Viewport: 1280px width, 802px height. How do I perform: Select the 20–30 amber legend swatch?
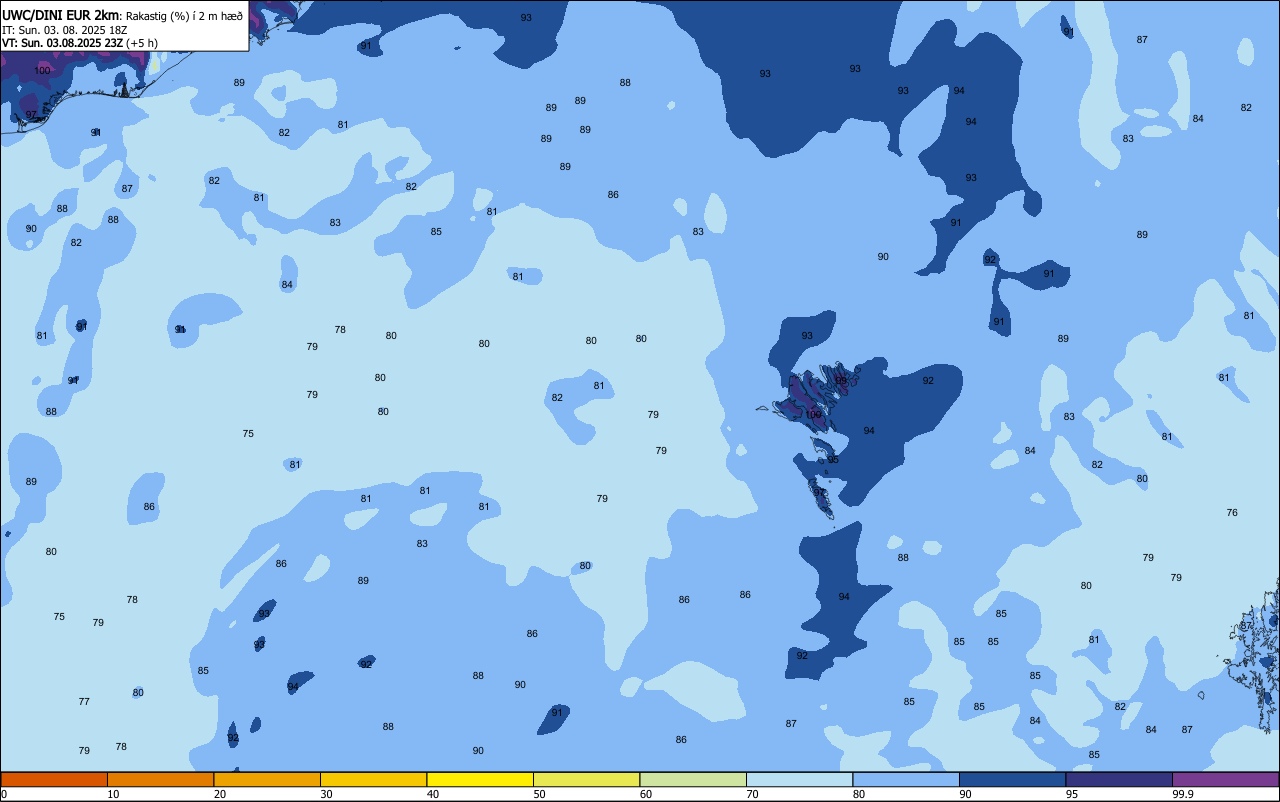(x=267, y=779)
